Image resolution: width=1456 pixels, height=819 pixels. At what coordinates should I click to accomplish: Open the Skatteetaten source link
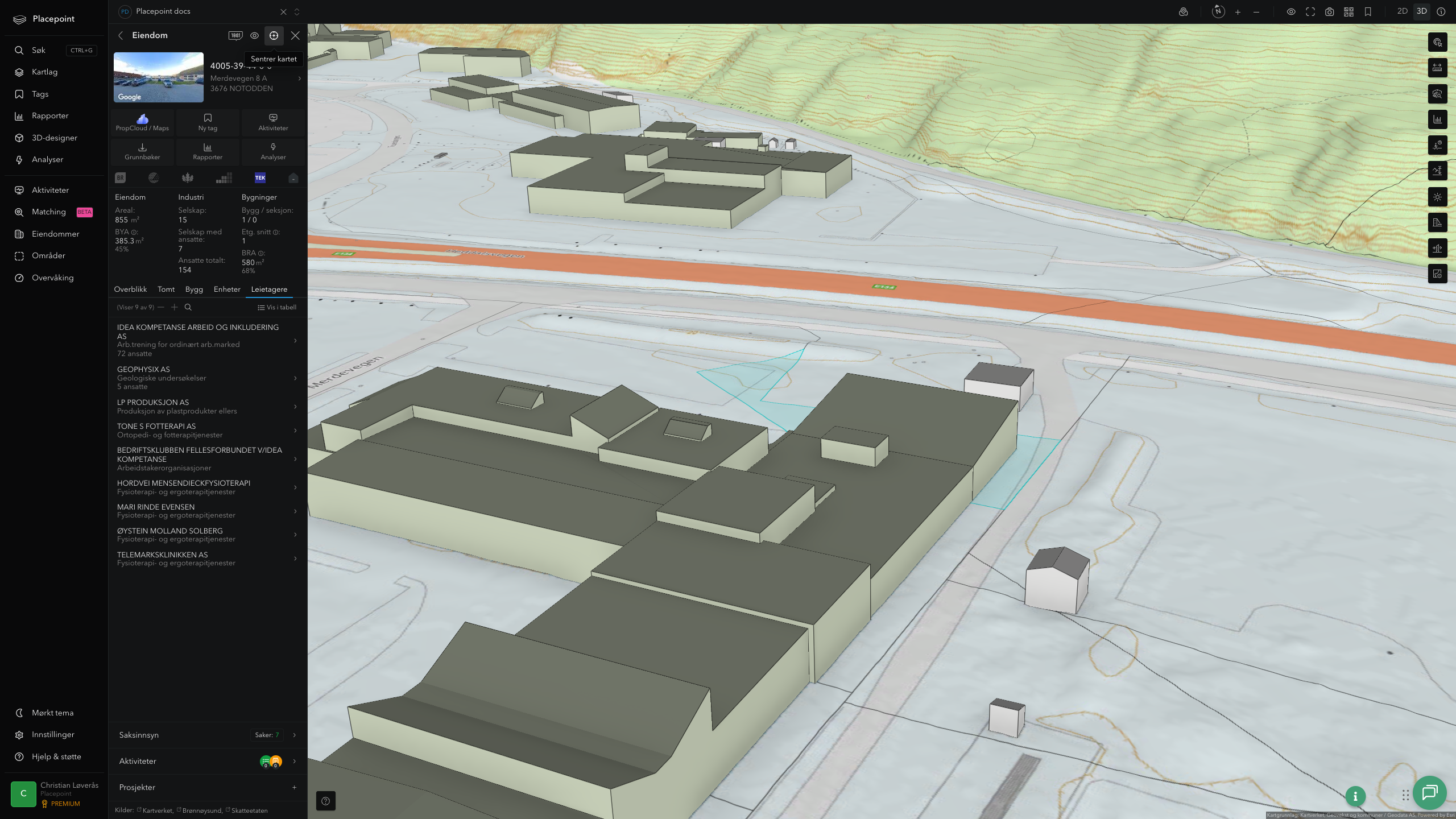click(249, 810)
